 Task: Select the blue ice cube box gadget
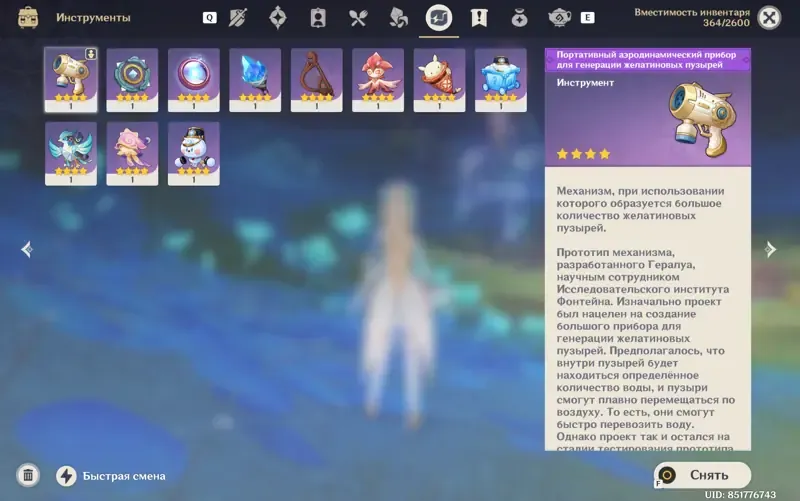(501, 80)
